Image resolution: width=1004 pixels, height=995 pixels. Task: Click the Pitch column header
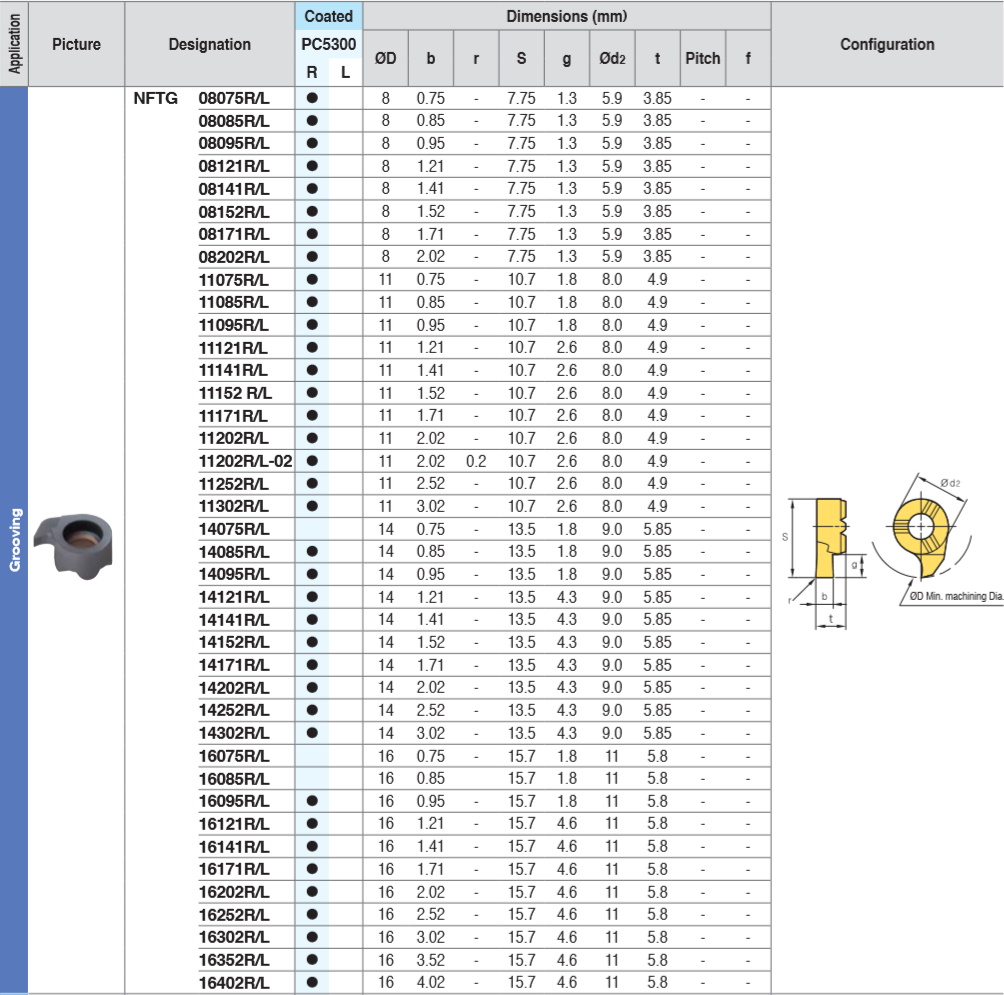coord(702,58)
